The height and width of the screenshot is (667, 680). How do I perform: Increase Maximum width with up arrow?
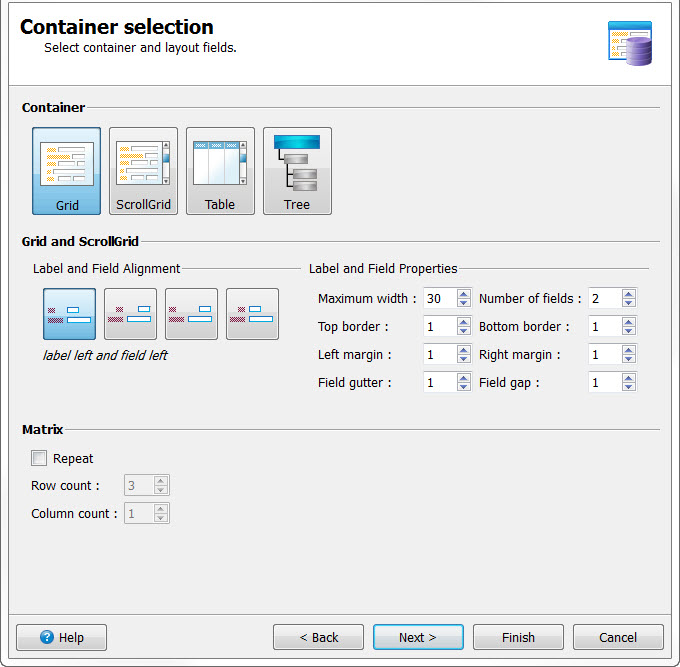[x=463, y=294]
